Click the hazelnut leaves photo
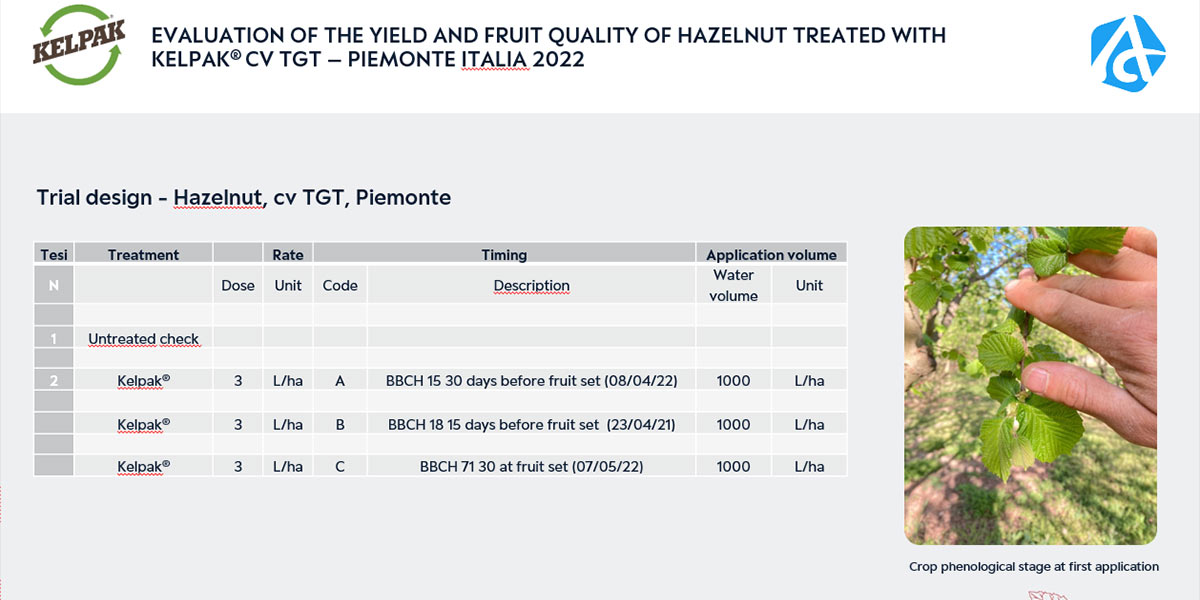The width and height of the screenshot is (1200, 600). [x=1030, y=385]
